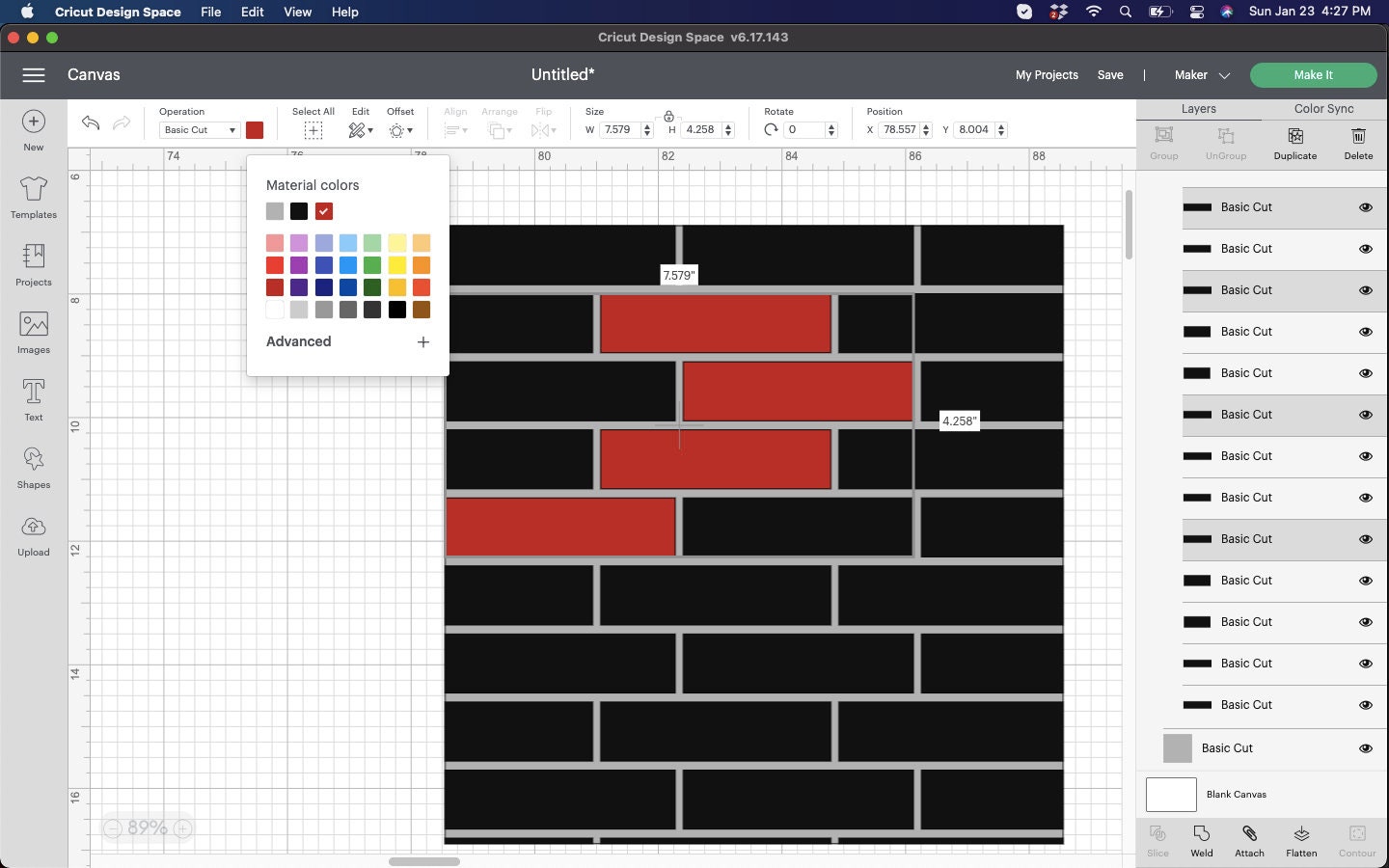Switch to the Color Sync tab
Viewport: 1389px width, 868px height.
pyautogui.click(x=1322, y=109)
